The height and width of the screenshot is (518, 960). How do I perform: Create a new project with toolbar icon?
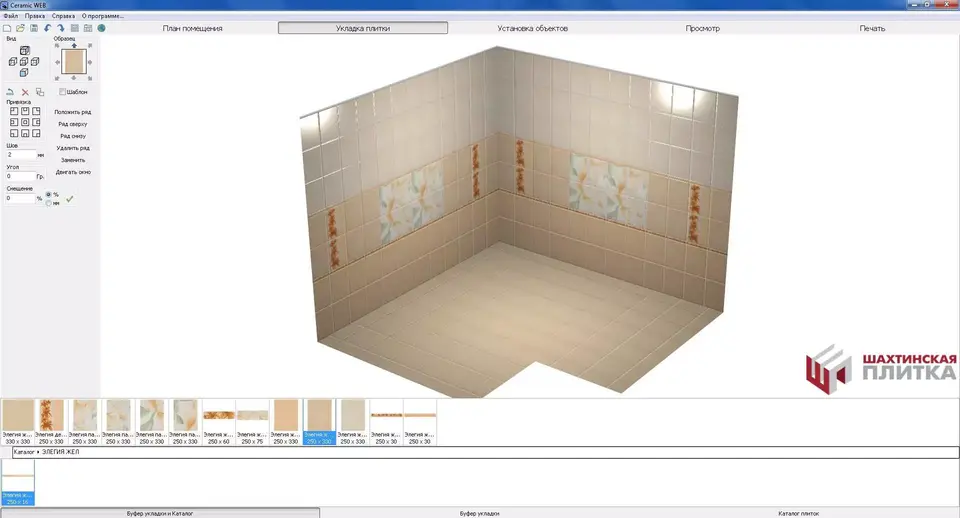tap(7, 28)
